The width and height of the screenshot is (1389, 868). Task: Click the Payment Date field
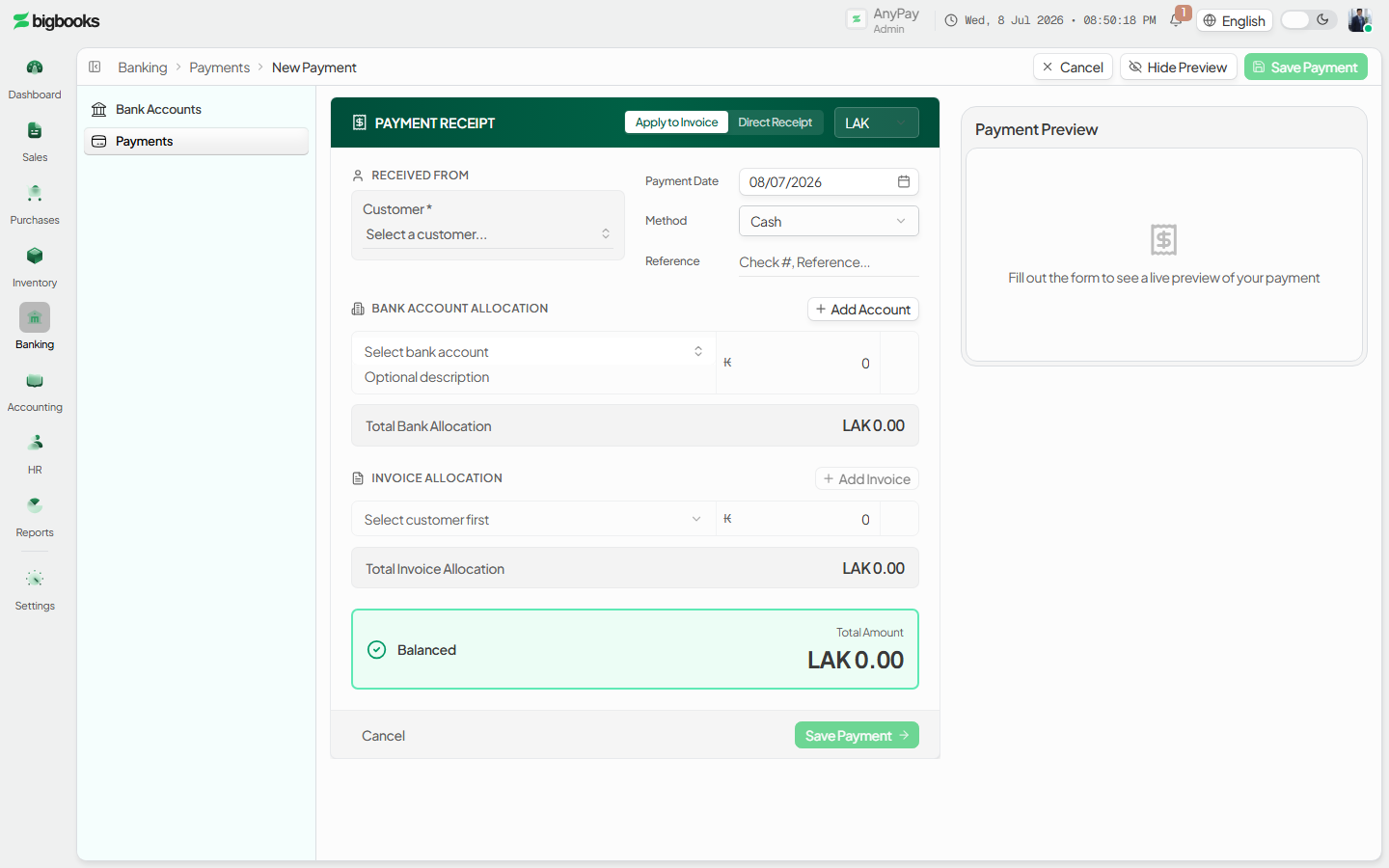(829, 181)
